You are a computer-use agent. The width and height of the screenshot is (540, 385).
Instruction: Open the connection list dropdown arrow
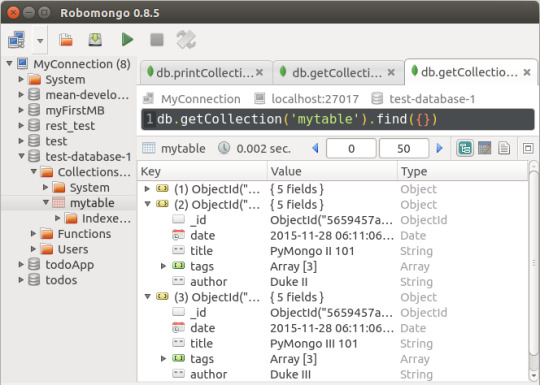(40, 41)
